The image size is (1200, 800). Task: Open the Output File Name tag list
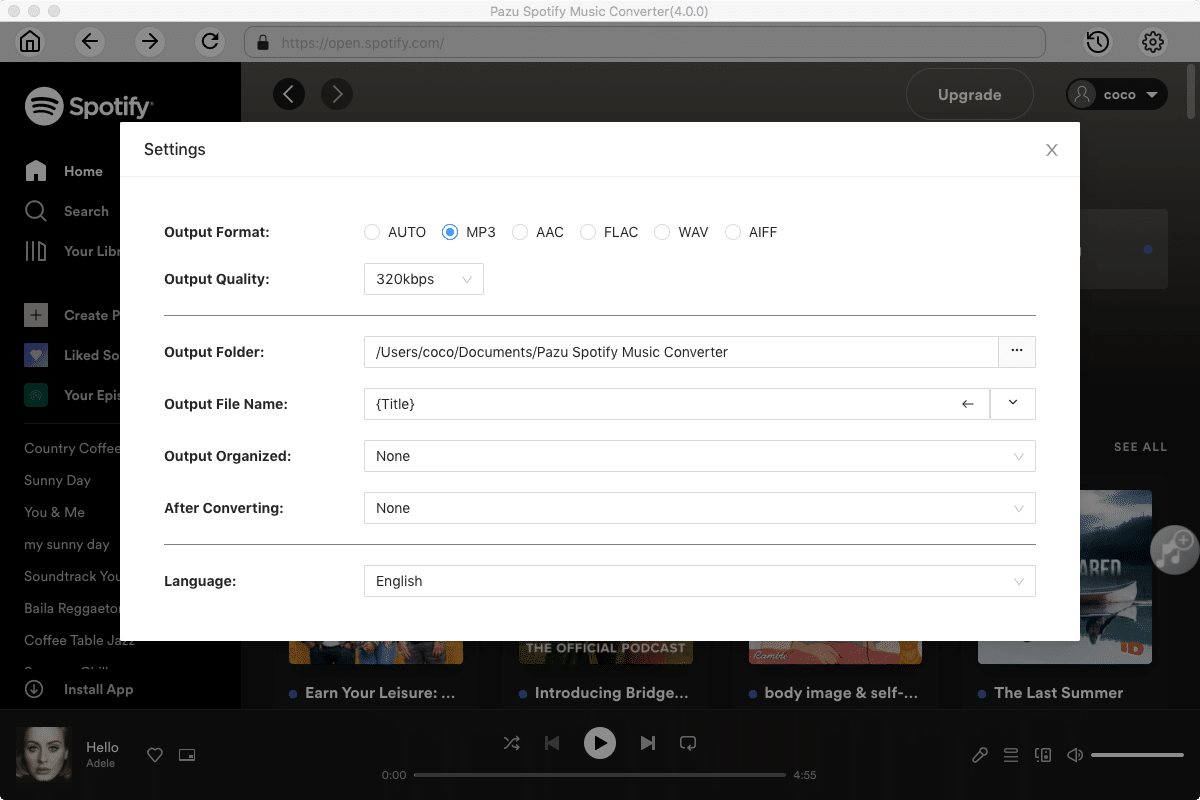point(1012,403)
